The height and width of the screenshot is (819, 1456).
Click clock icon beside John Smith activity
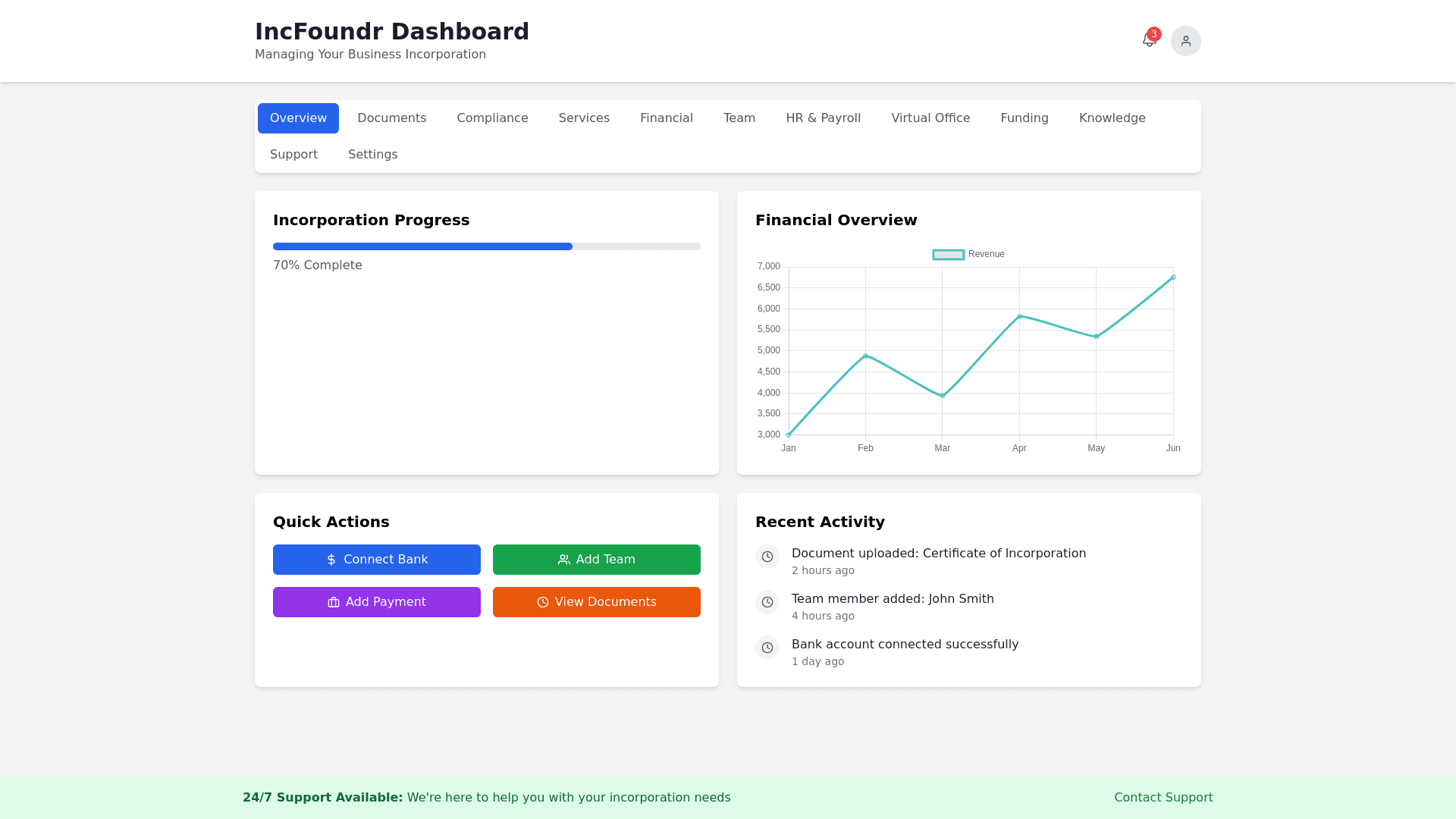(x=767, y=602)
